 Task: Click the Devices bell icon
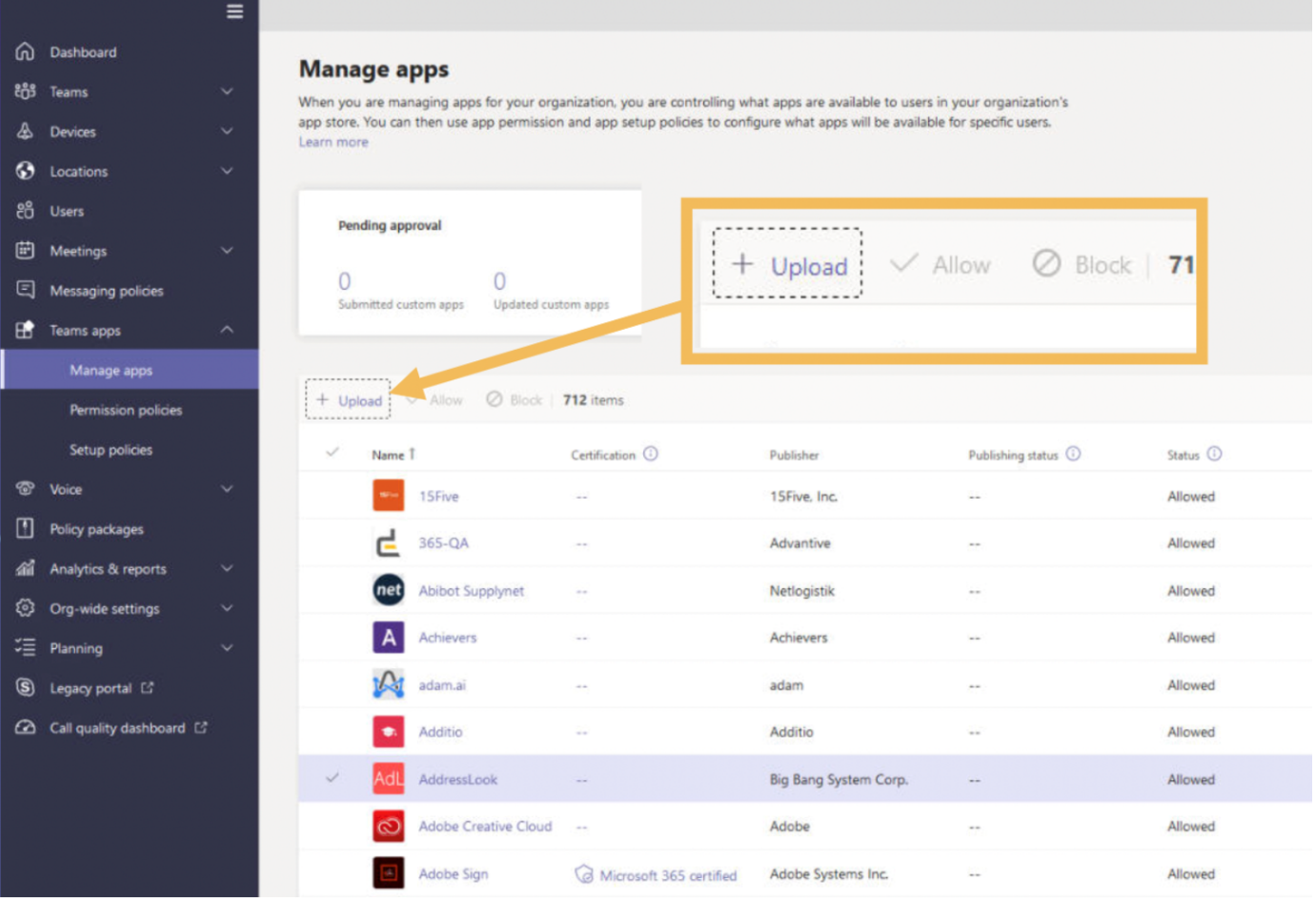point(26,132)
